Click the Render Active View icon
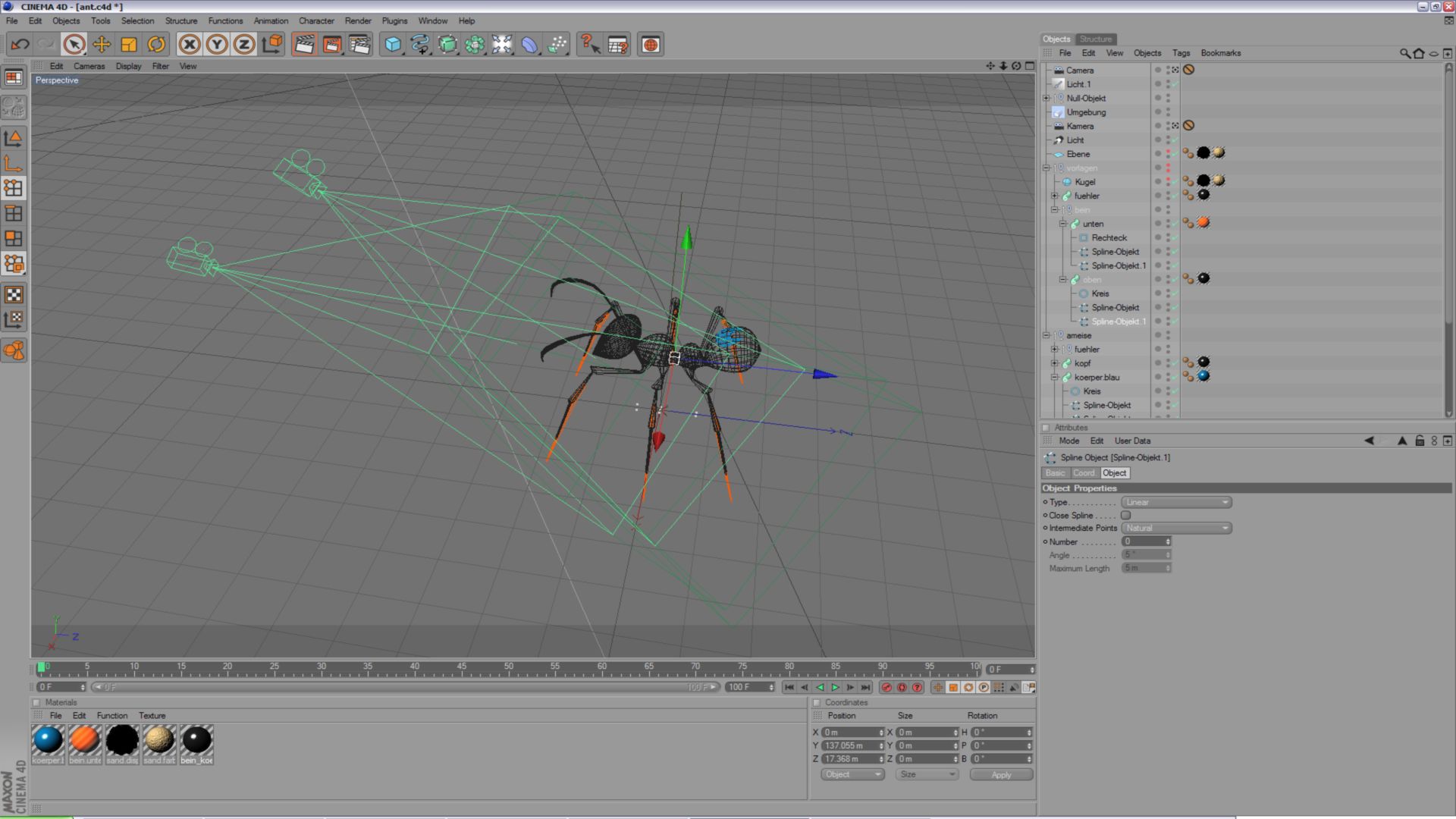Viewport: 1456px width, 819px height. pos(304,45)
